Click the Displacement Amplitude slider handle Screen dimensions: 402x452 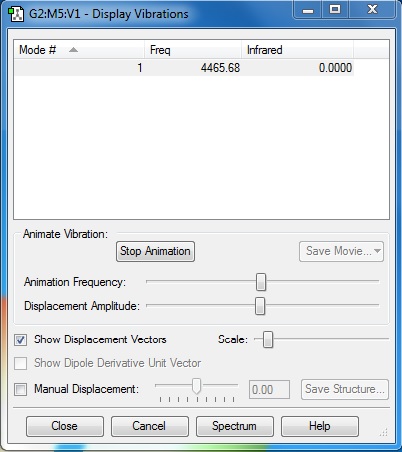tap(260, 306)
